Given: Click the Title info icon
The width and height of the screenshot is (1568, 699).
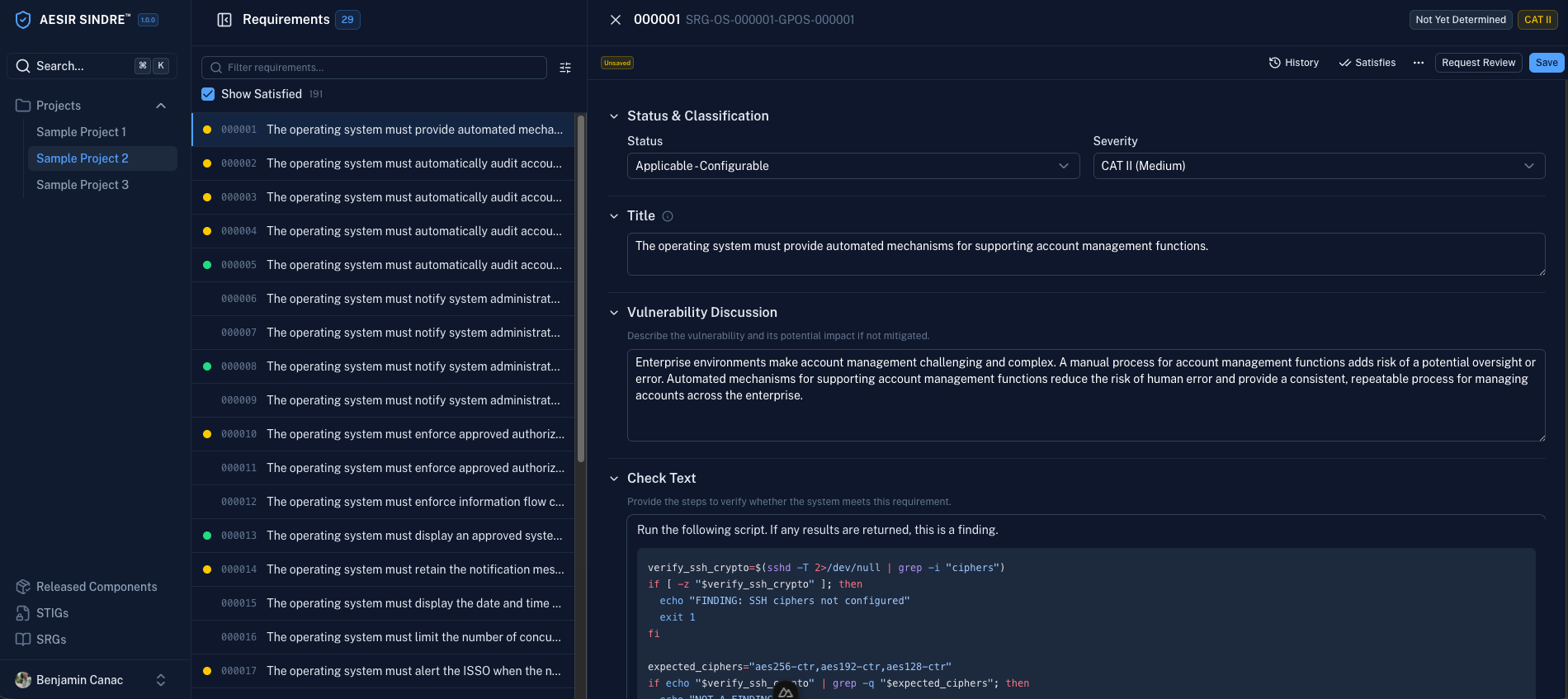Looking at the screenshot, I should pos(668,216).
